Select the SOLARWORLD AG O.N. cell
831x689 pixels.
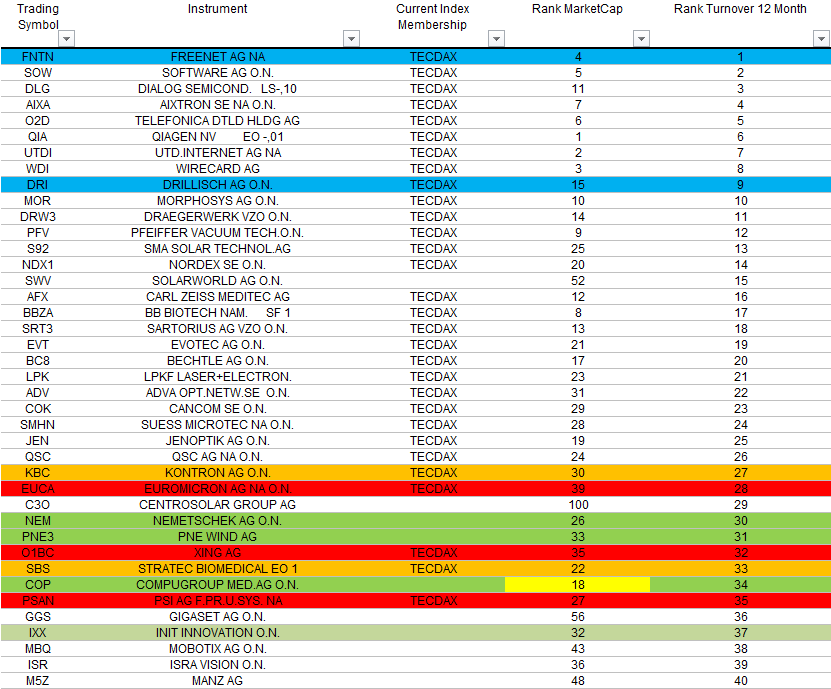click(x=218, y=280)
